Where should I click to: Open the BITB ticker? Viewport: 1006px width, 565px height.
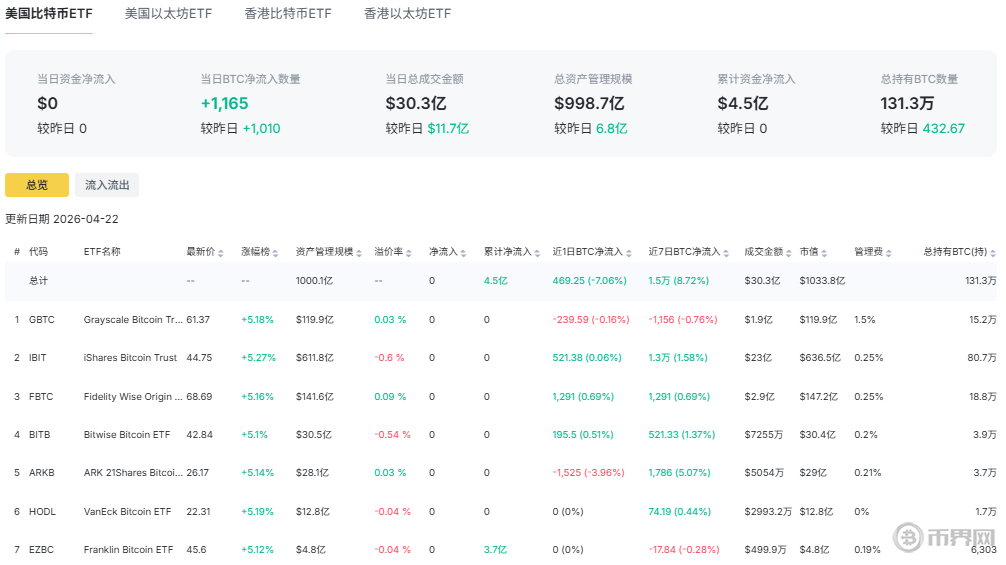point(39,434)
